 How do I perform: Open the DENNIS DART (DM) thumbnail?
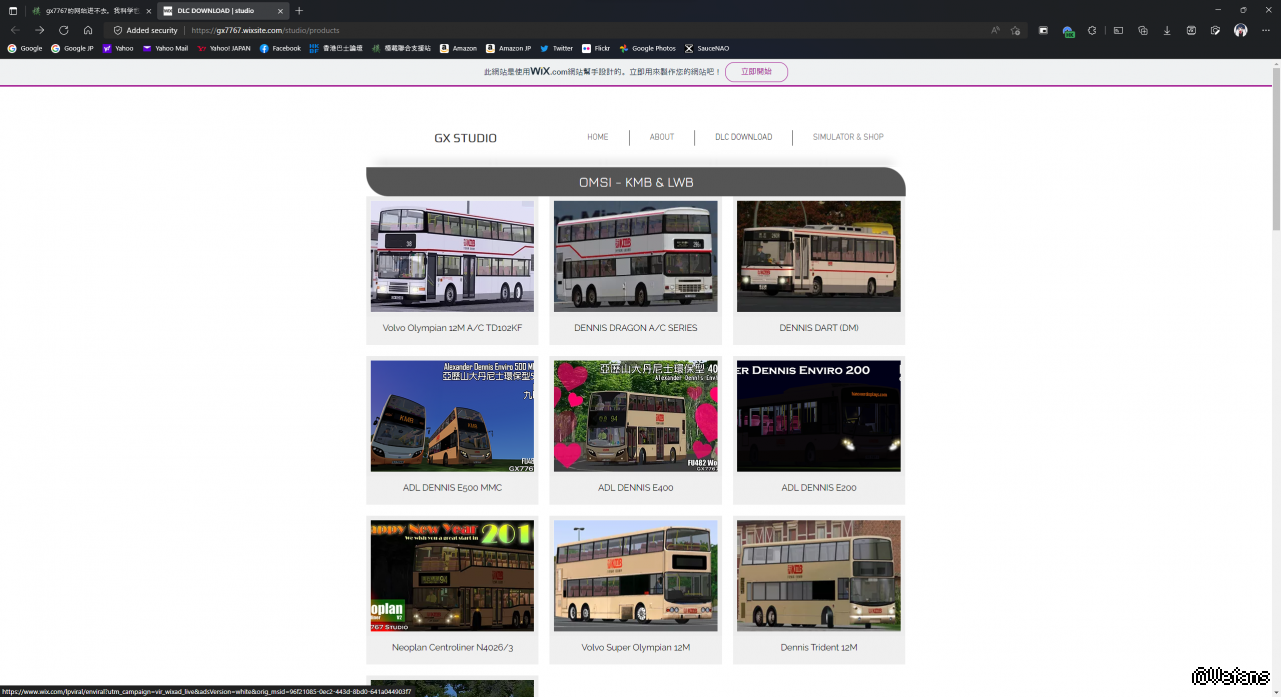click(818, 256)
